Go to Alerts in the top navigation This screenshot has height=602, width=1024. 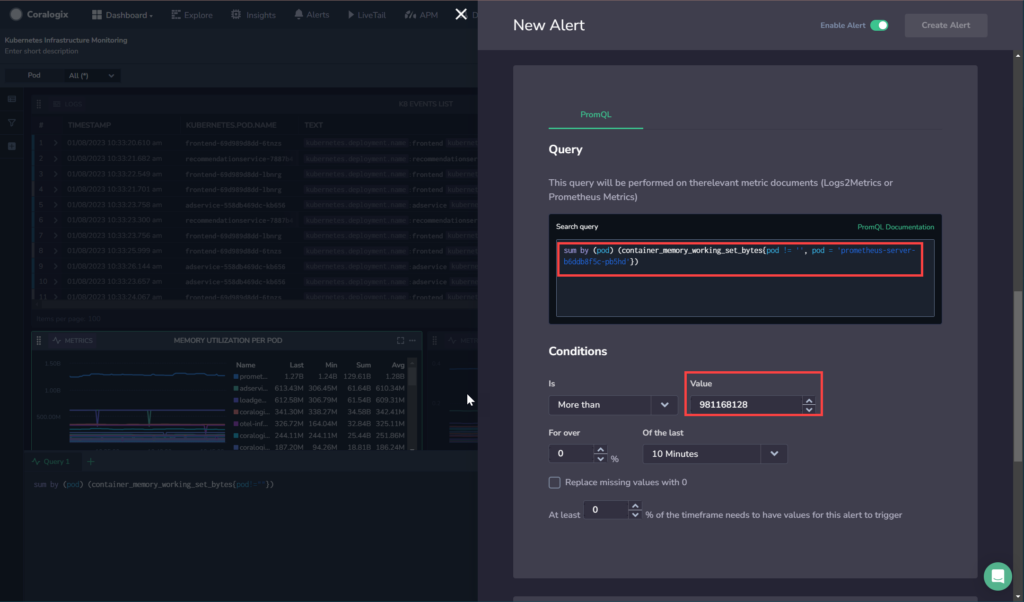tap(312, 14)
